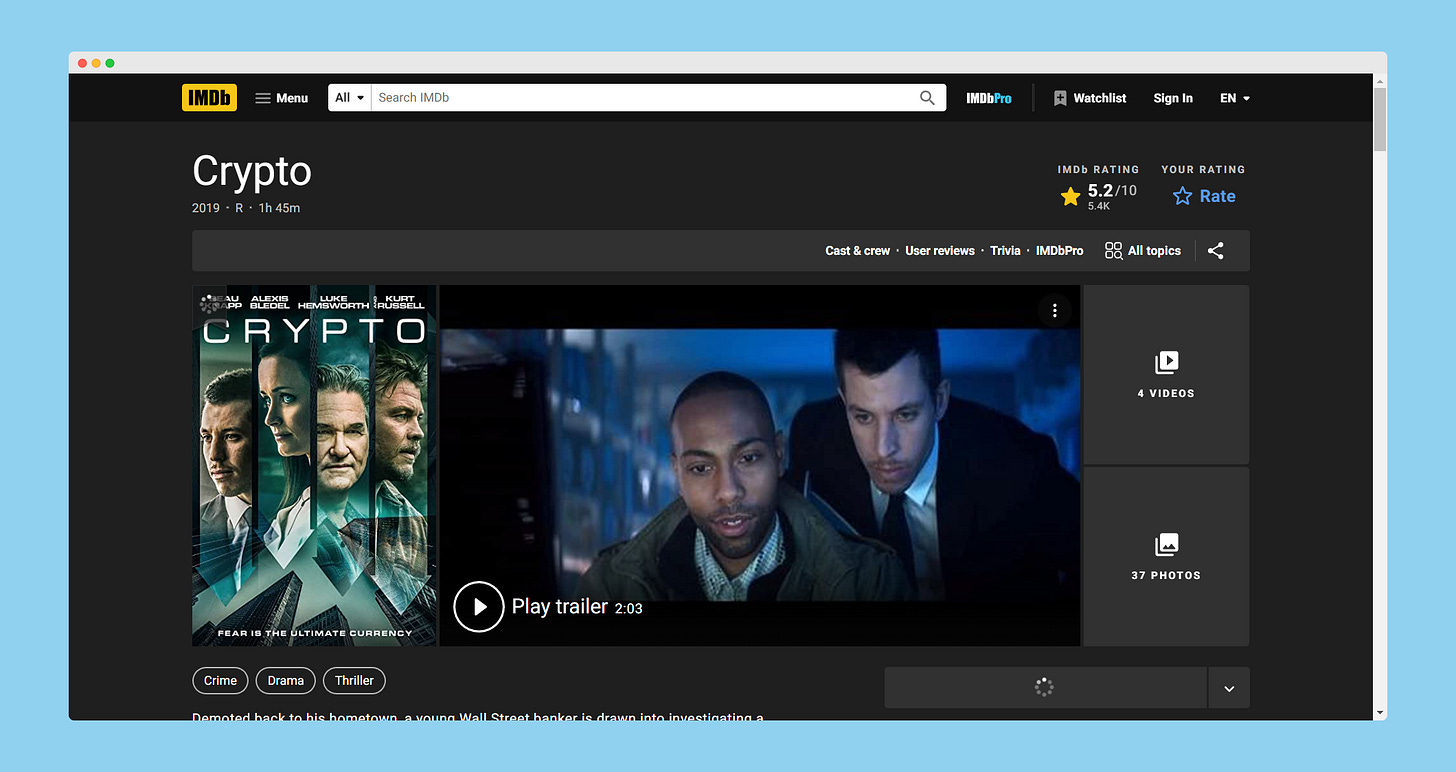Open the 37 Photos tile
This screenshot has width=1456, height=772.
pos(1166,557)
